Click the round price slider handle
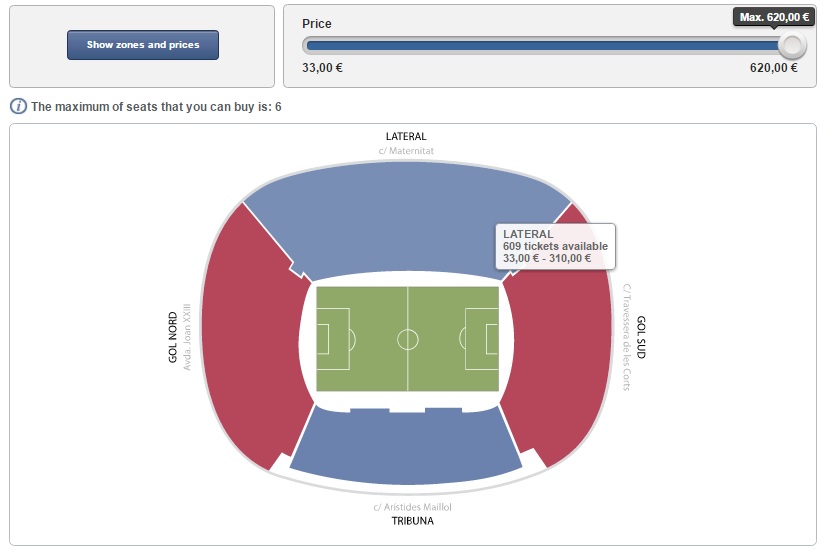Viewport: 824px width, 550px height. [791, 45]
